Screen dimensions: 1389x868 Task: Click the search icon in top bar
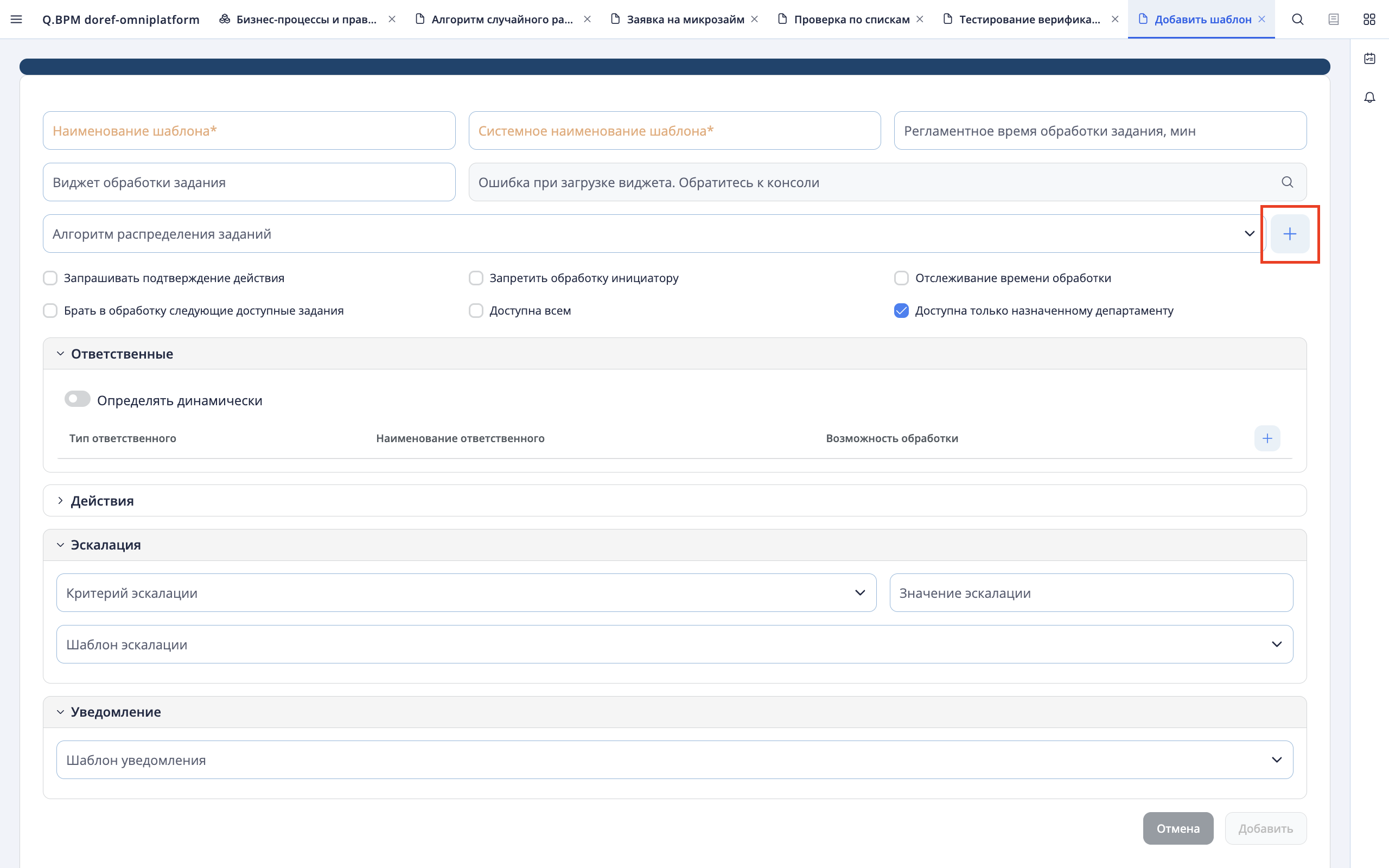point(1298,20)
